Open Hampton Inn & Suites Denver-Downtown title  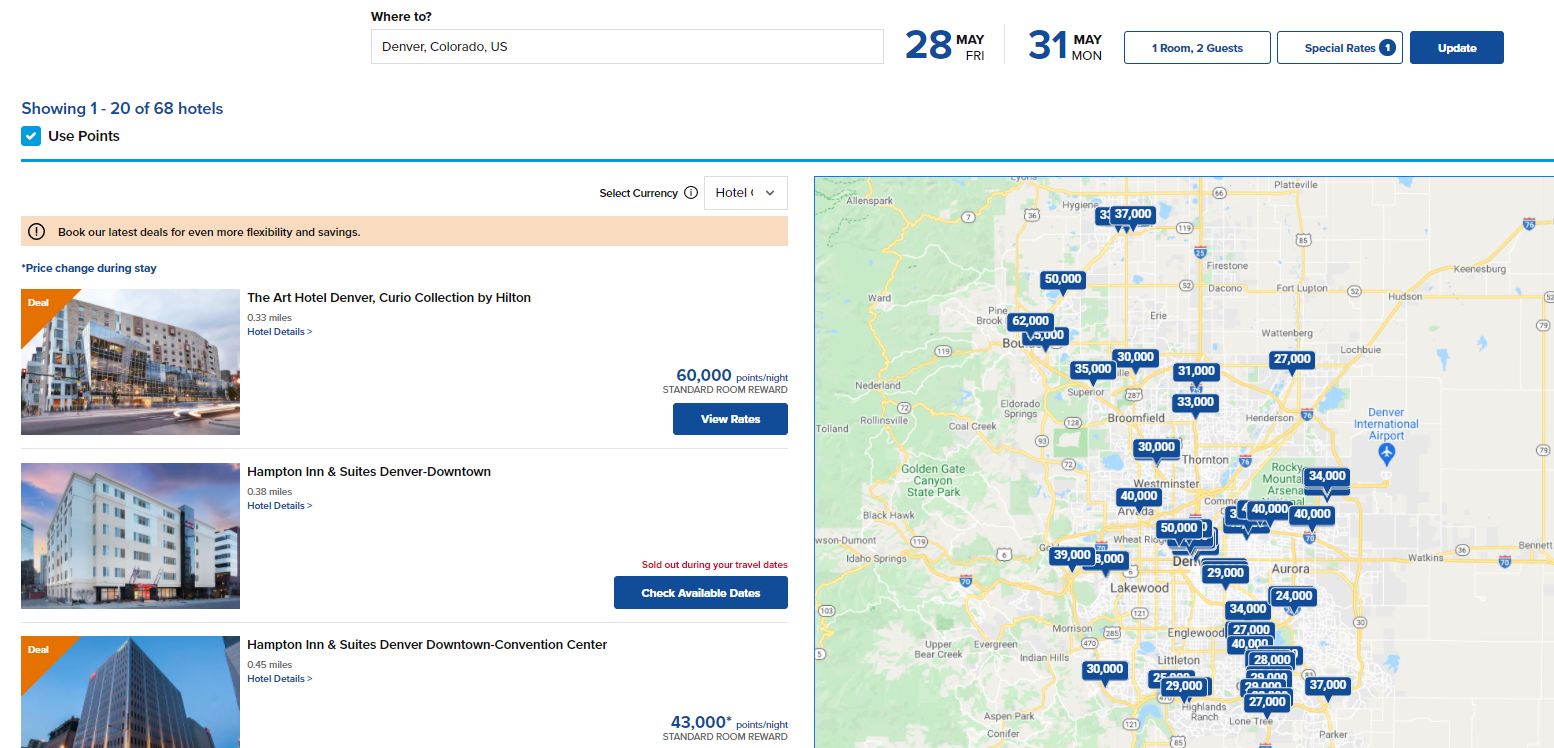369,471
